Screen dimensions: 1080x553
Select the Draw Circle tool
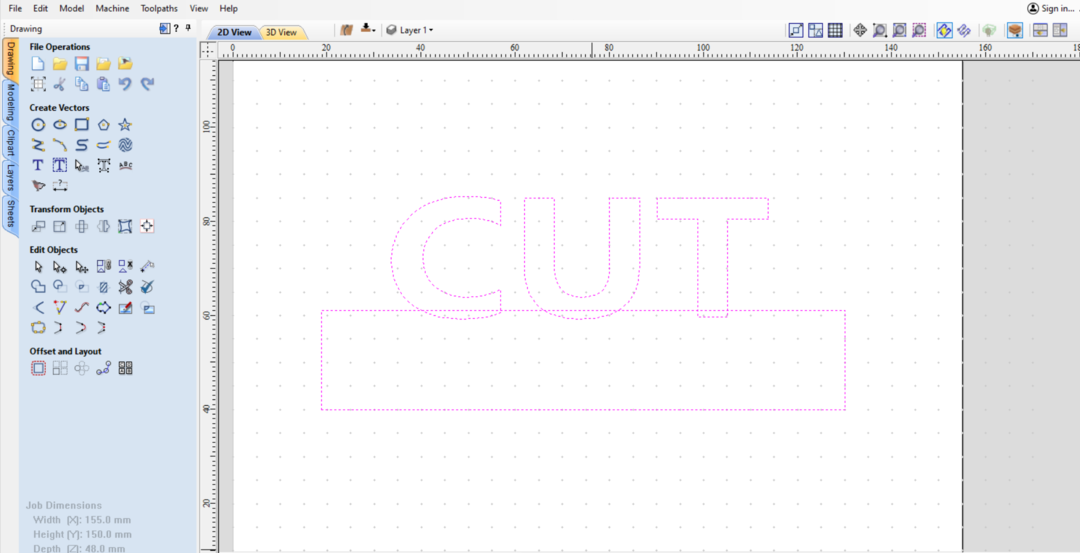pyautogui.click(x=38, y=125)
